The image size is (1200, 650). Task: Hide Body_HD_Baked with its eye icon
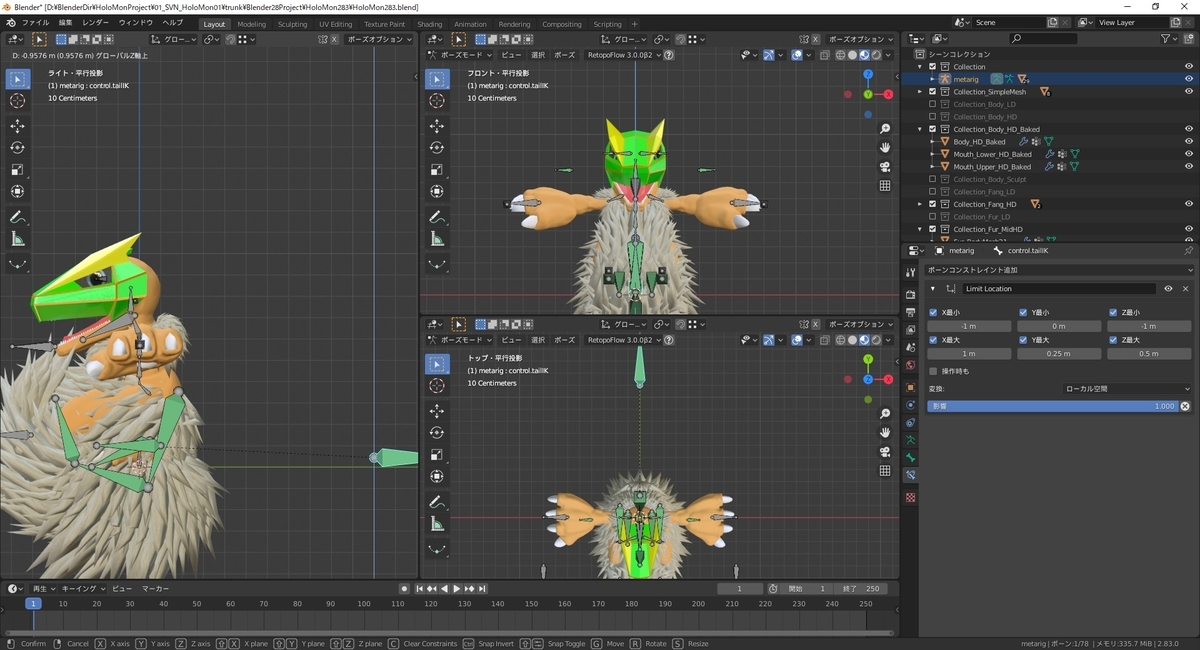click(1189, 142)
